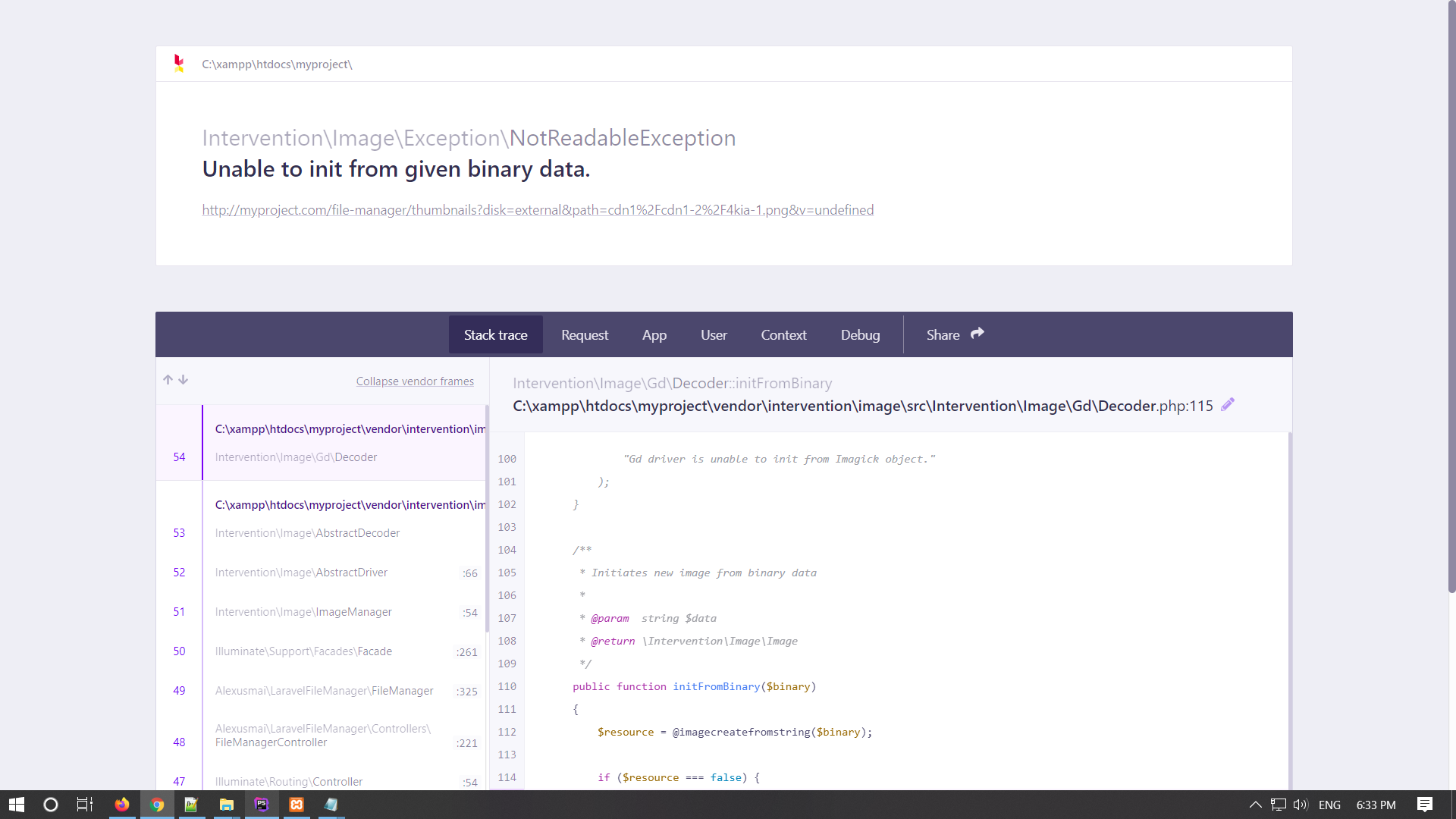The width and height of the screenshot is (1456, 819).
Task: Jump to previous frame with up arrow
Action: point(167,379)
